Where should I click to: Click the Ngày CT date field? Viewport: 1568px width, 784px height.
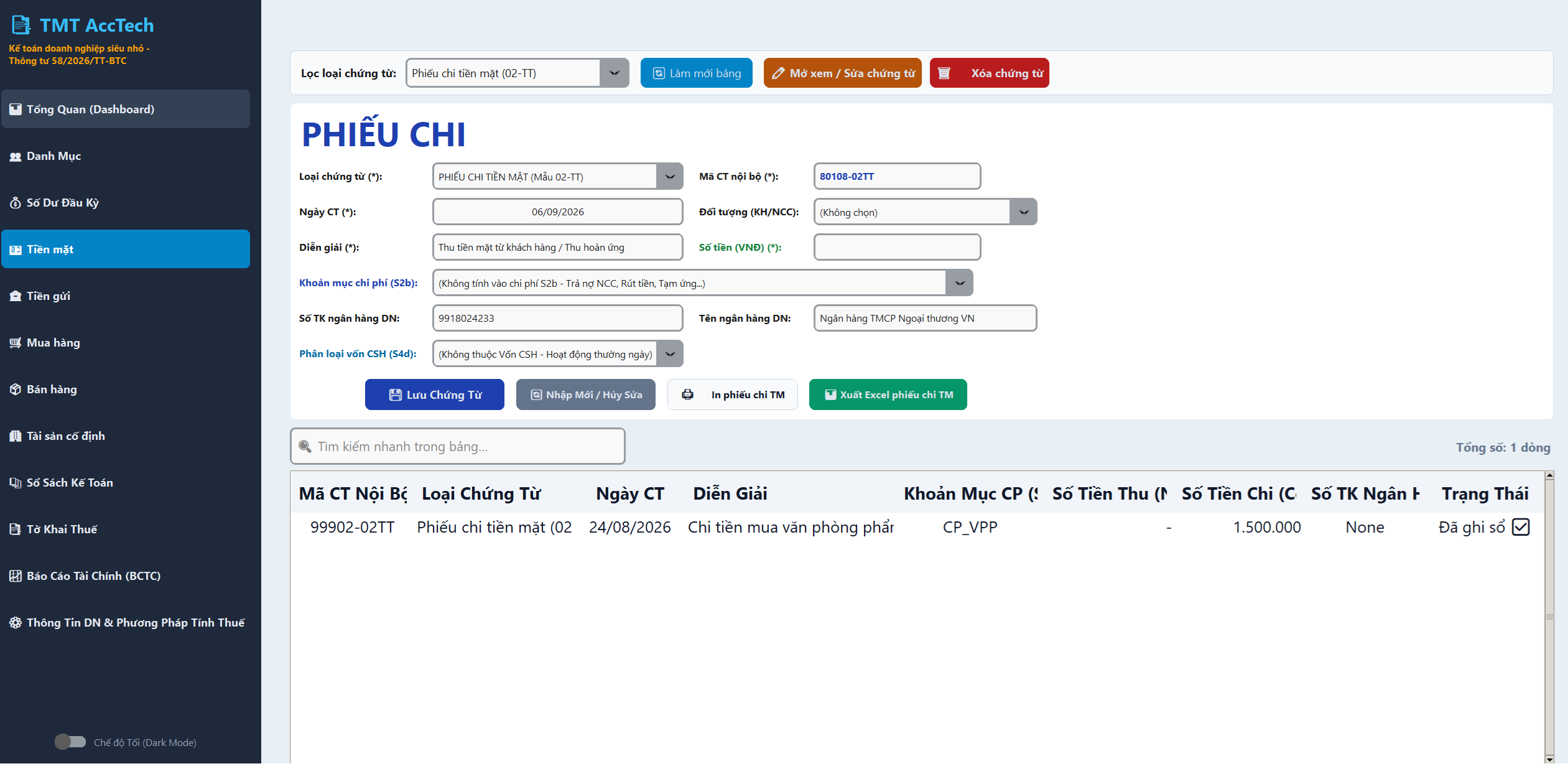558,212
